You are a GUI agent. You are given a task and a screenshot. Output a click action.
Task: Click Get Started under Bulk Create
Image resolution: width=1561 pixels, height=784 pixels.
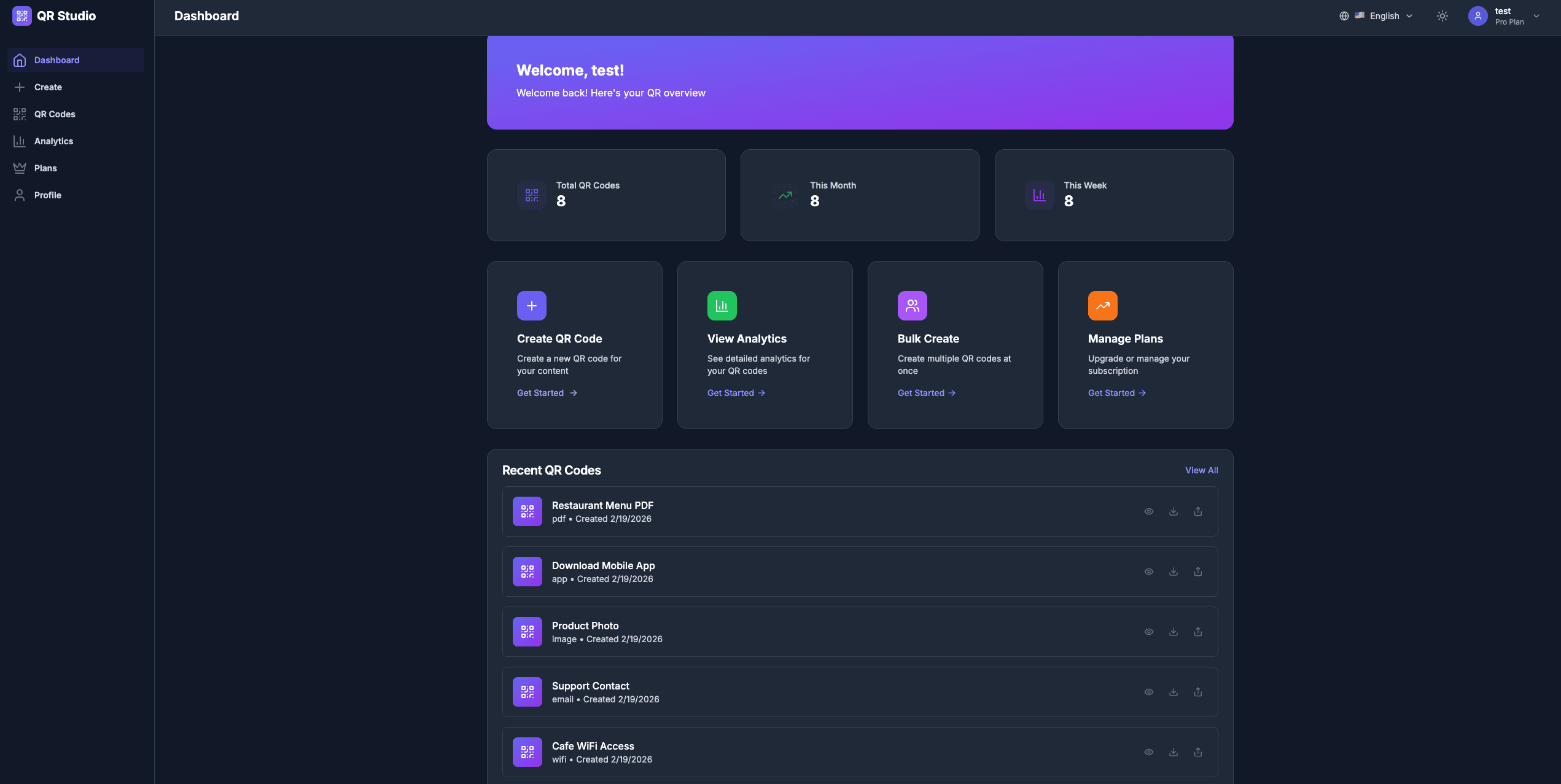tap(926, 393)
